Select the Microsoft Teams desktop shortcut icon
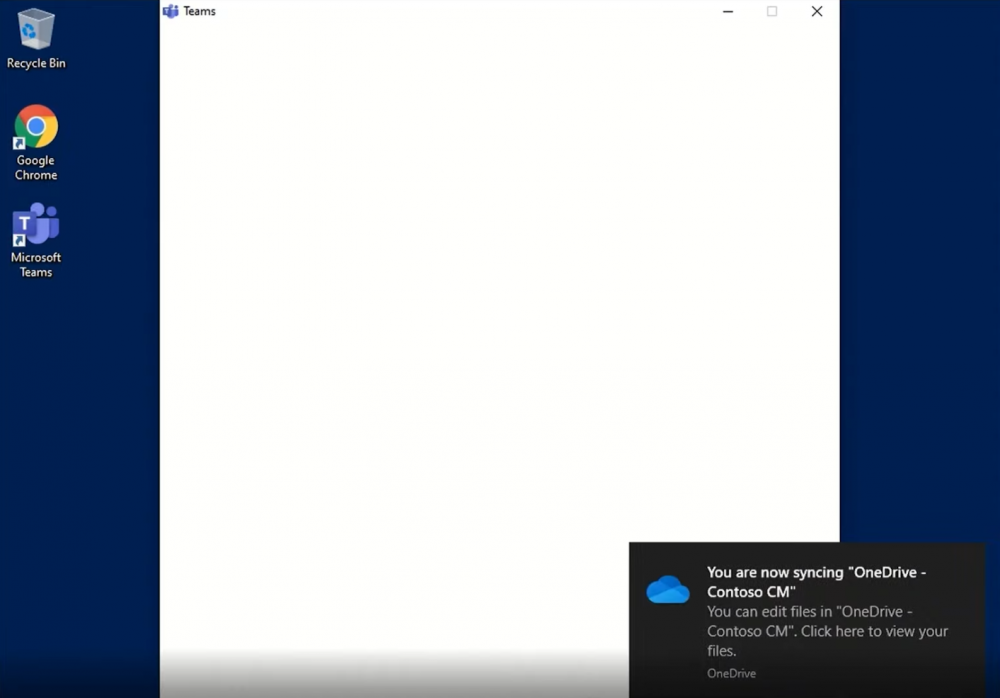 click(36, 224)
